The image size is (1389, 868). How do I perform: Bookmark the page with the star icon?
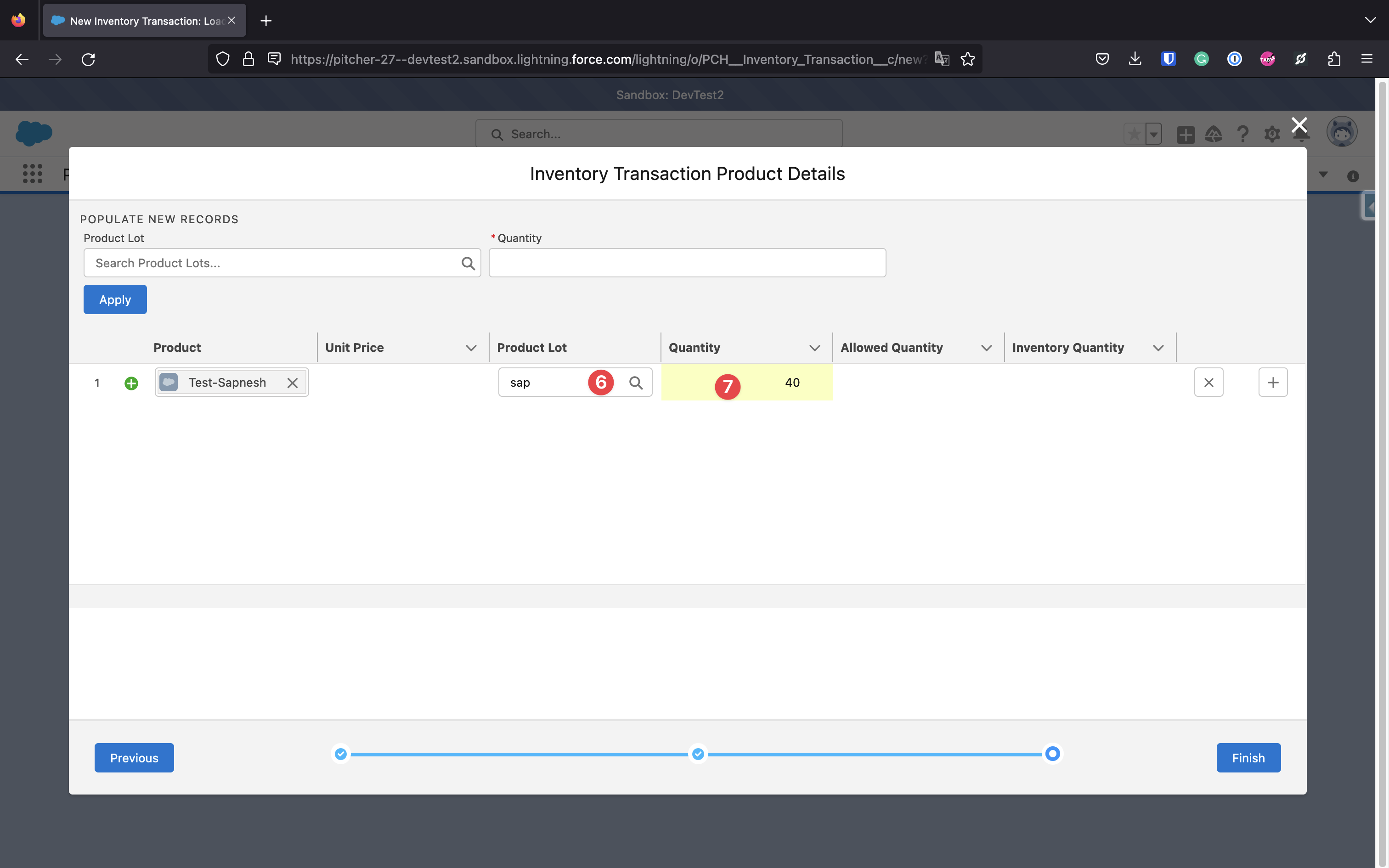(968, 59)
